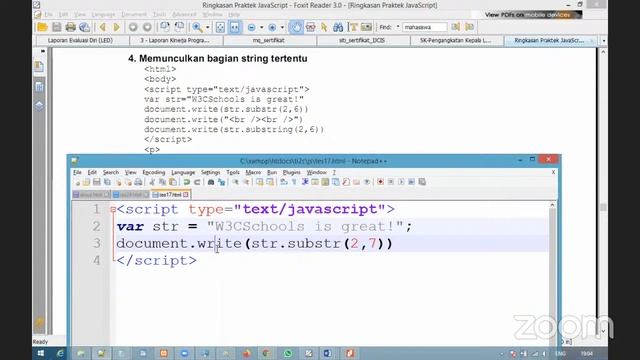Click the Foxit fit page icon
640x360 pixels.
click(220, 27)
